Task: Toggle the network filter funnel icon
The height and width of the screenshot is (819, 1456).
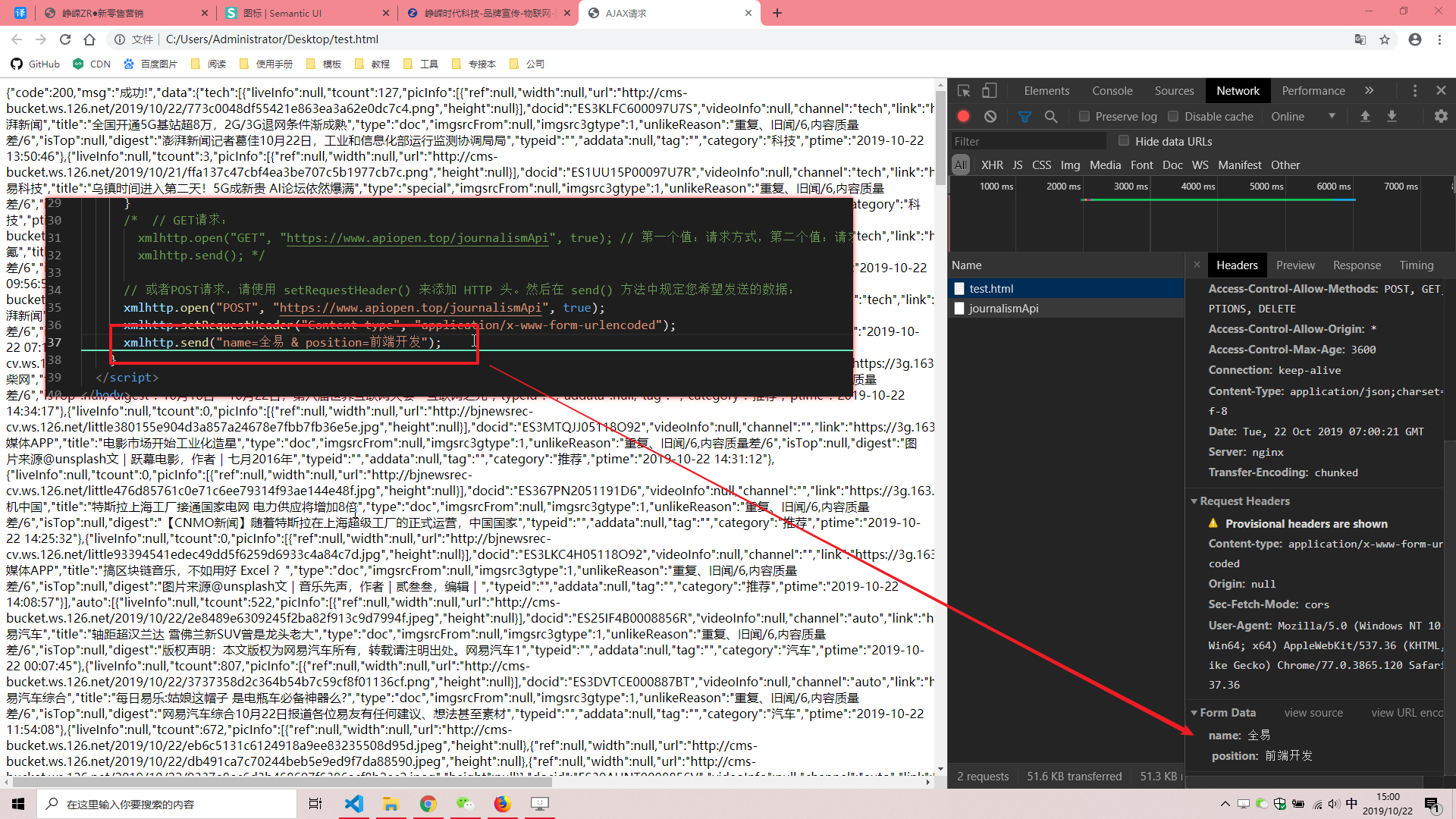Action: point(1025,116)
